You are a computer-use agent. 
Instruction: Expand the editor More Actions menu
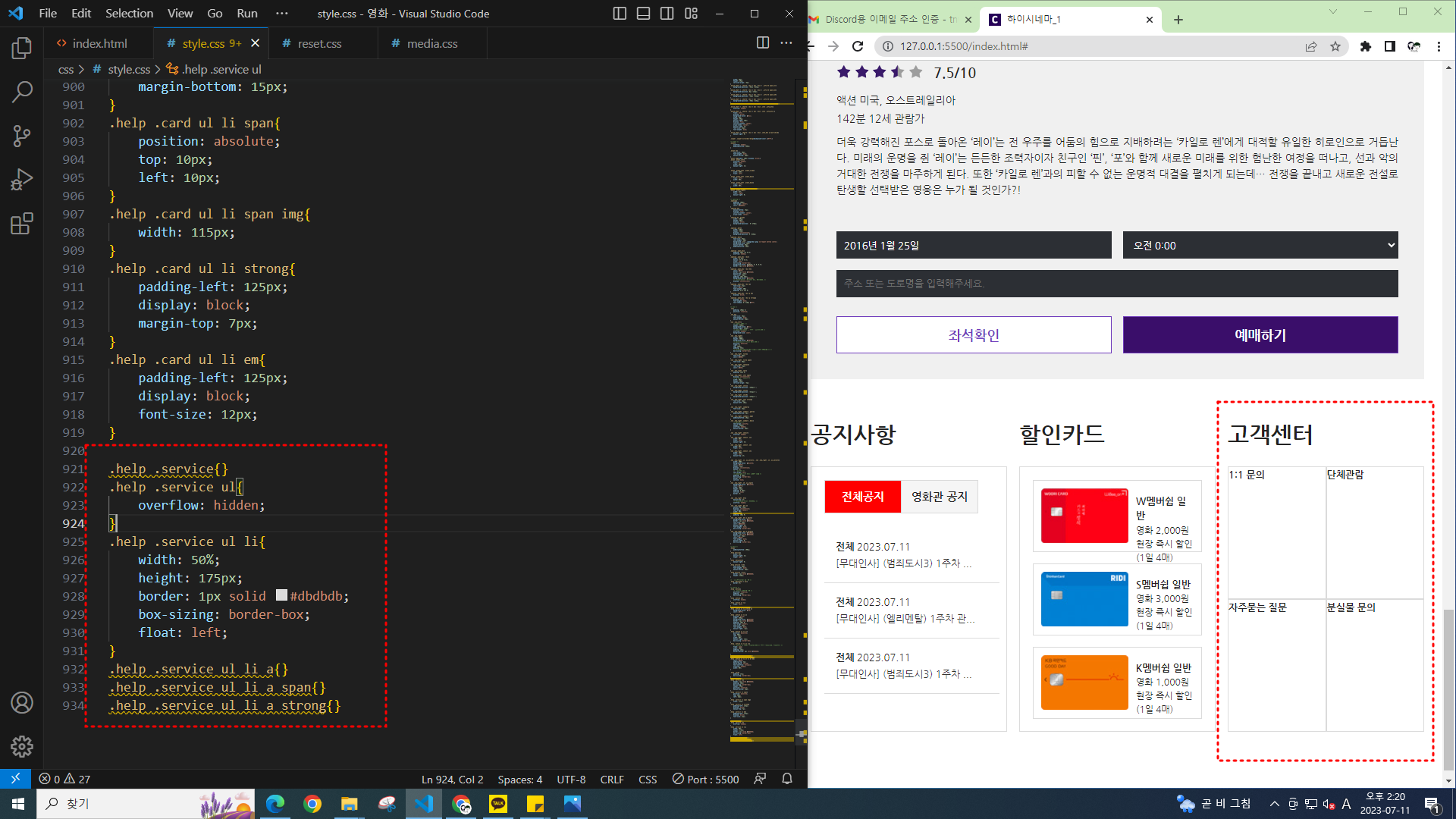(786, 43)
